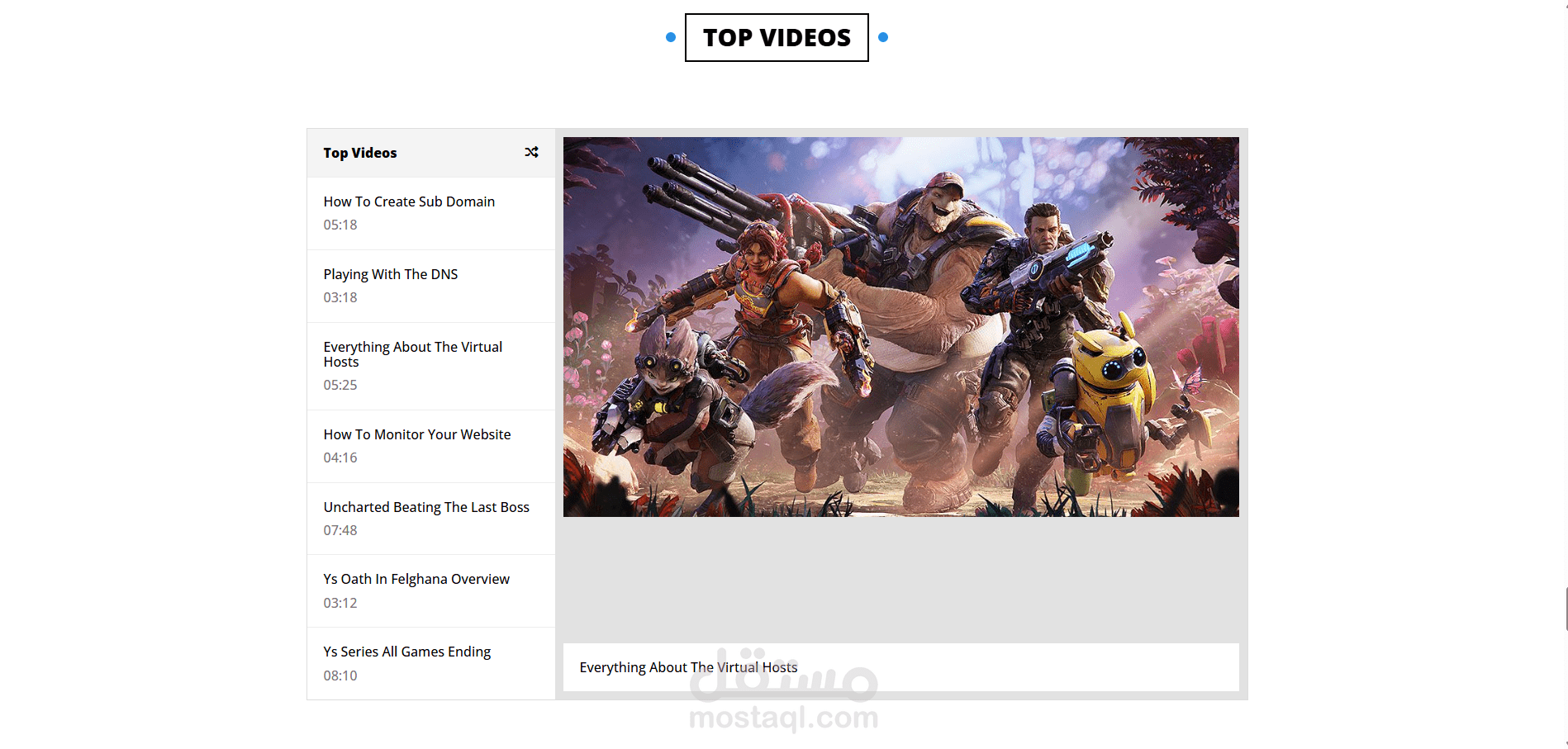This screenshot has width=1568, height=749.
Task: Play 'Ys Series All Games Ending' video
Action: [x=431, y=663]
